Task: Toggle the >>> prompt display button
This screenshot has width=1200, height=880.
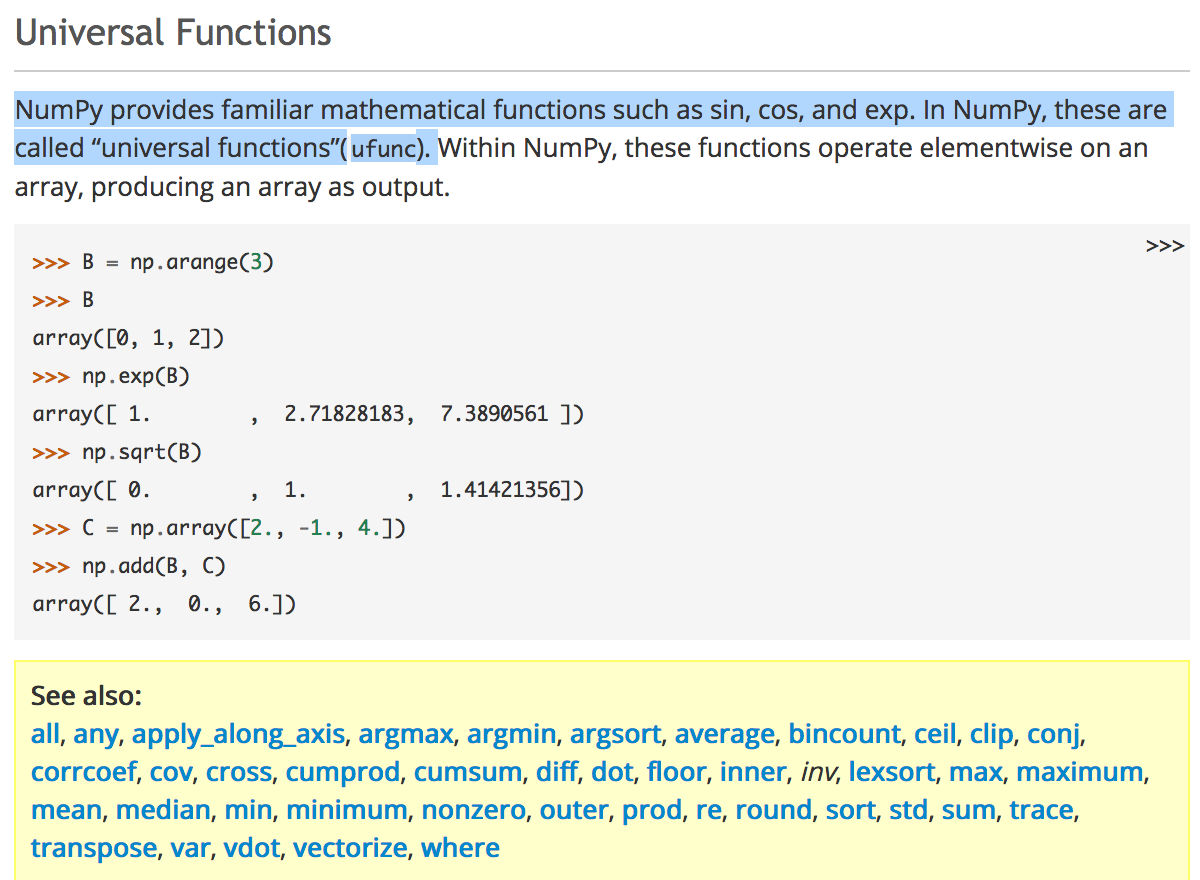Action: 1165,246
